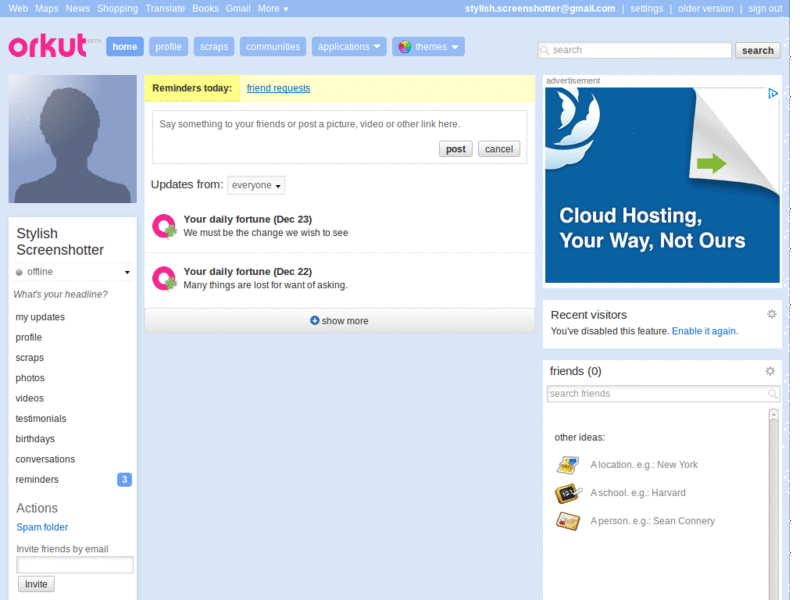Click the cancel button
The height and width of the screenshot is (600, 800).
tap(499, 149)
